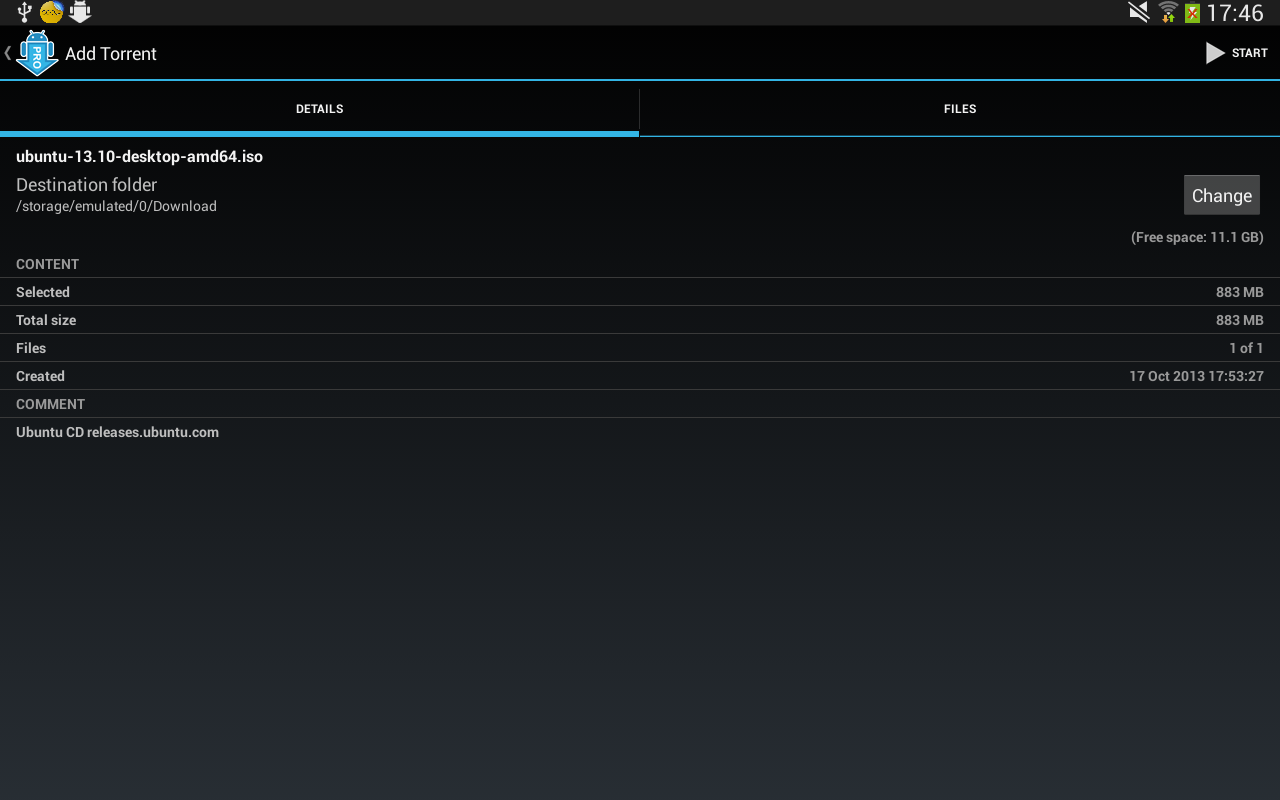Viewport: 1280px width, 800px height.
Task: Open the download notification icon in status bar
Action: [78, 12]
